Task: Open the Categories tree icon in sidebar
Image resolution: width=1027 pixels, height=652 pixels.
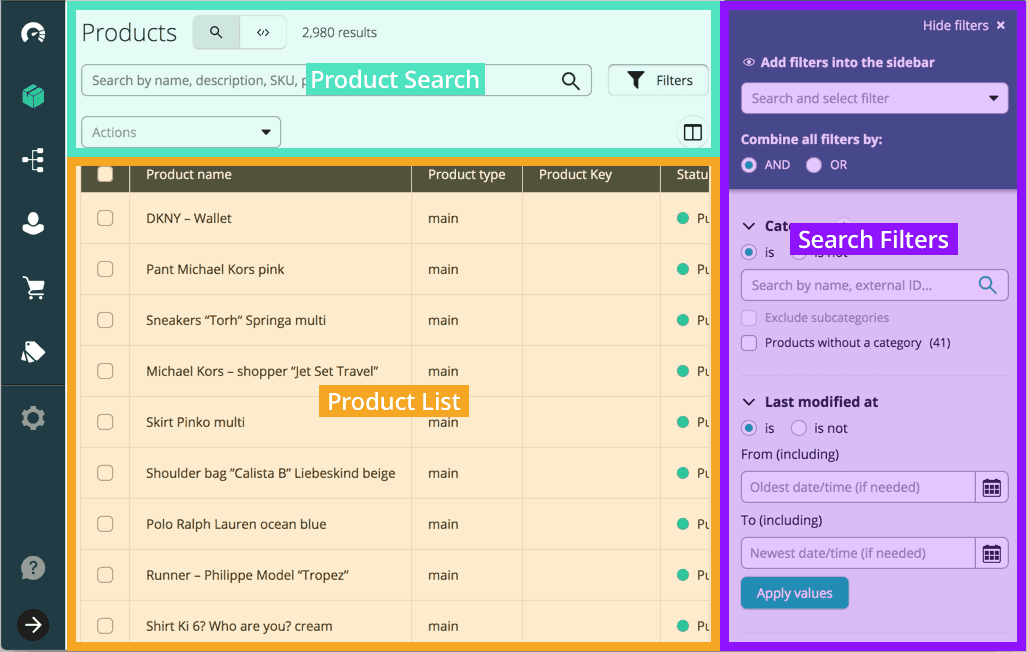Action: 33,160
